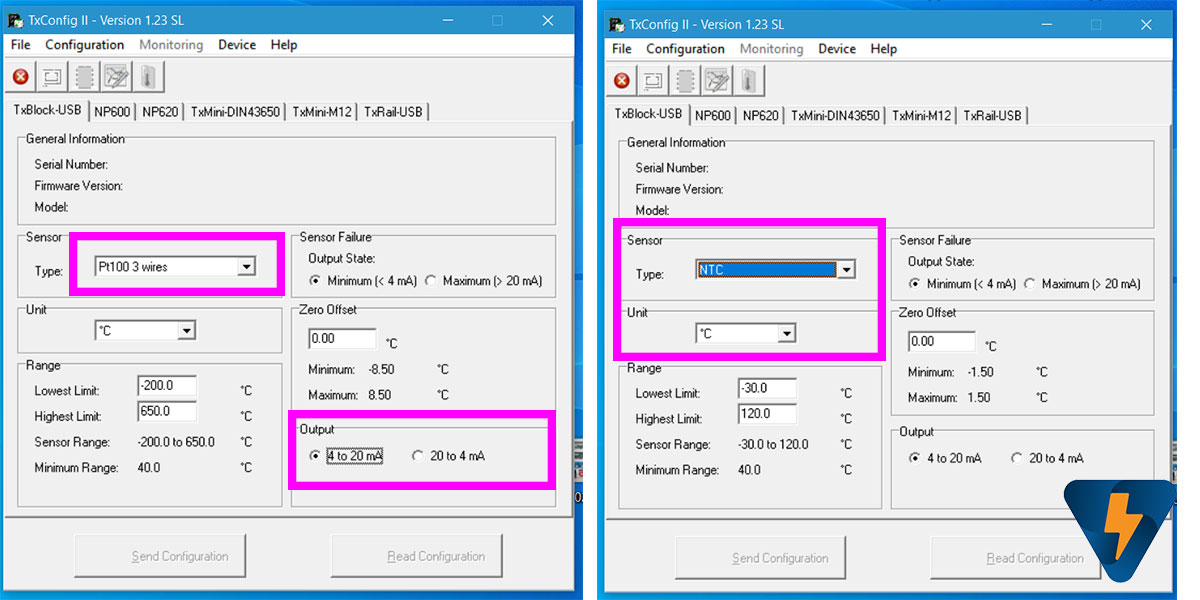Image resolution: width=1200 pixels, height=600 pixels.
Task: Click the red X toolbar icon in left window
Action: [21, 77]
